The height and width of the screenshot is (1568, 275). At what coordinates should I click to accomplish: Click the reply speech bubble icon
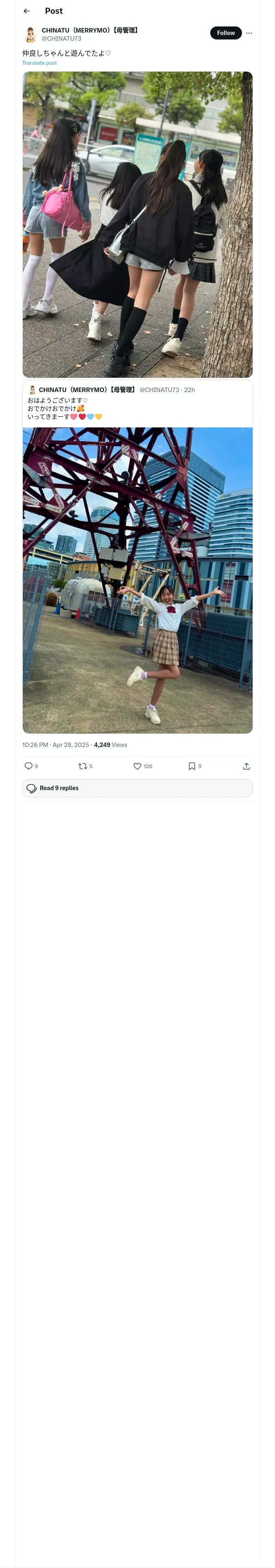tap(29, 766)
